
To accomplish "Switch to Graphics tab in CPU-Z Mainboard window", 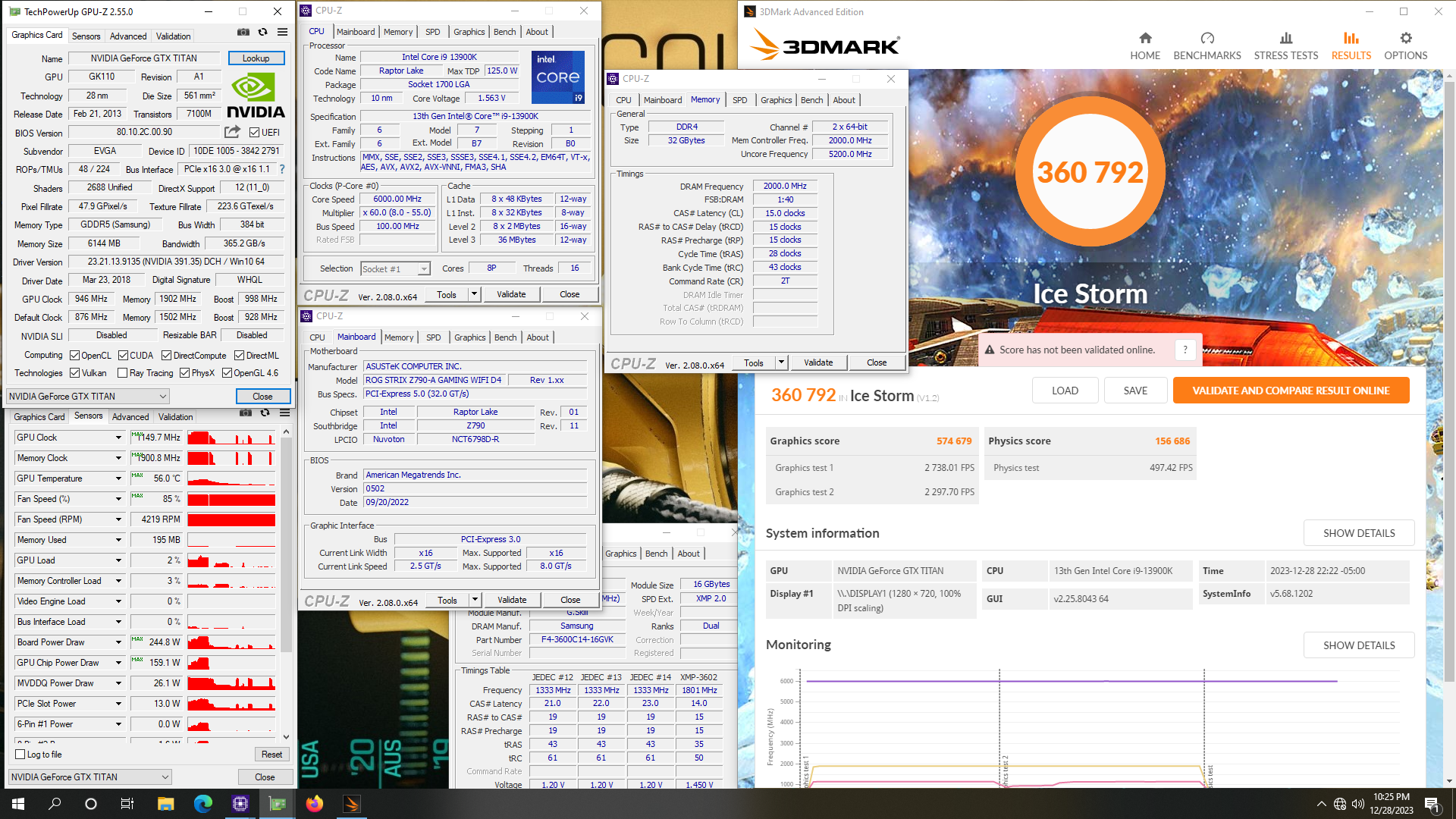I will pos(470,337).
